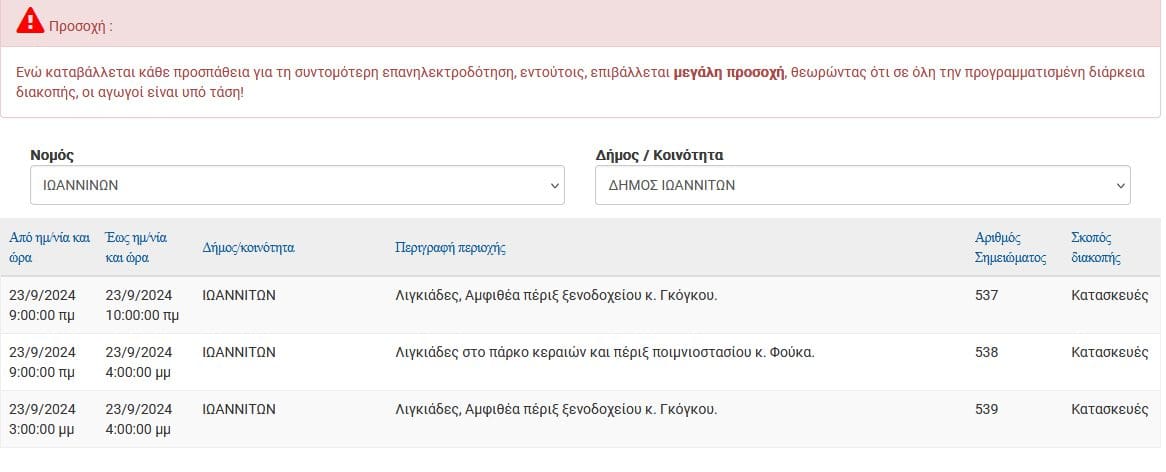Open the Δήμος / Κοινότητα dropdown
The width and height of the screenshot is (1166, 472).
(x=863, y=185)
